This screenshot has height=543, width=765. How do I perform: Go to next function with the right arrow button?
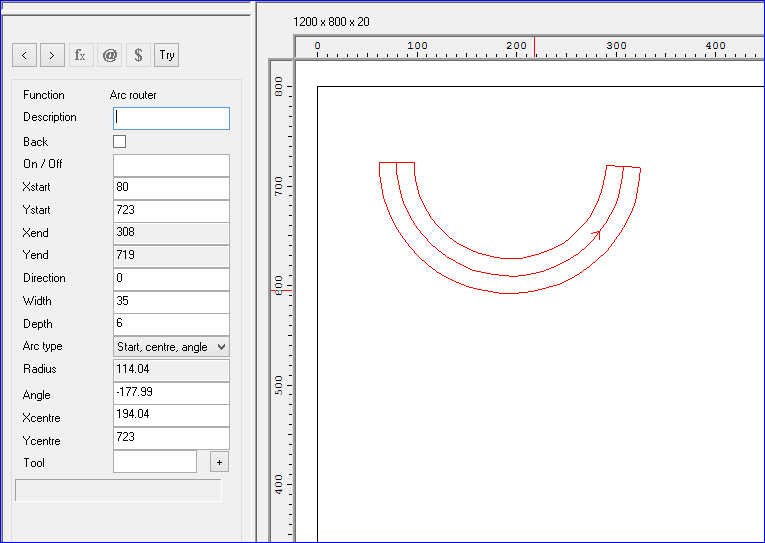click(52, 55)
